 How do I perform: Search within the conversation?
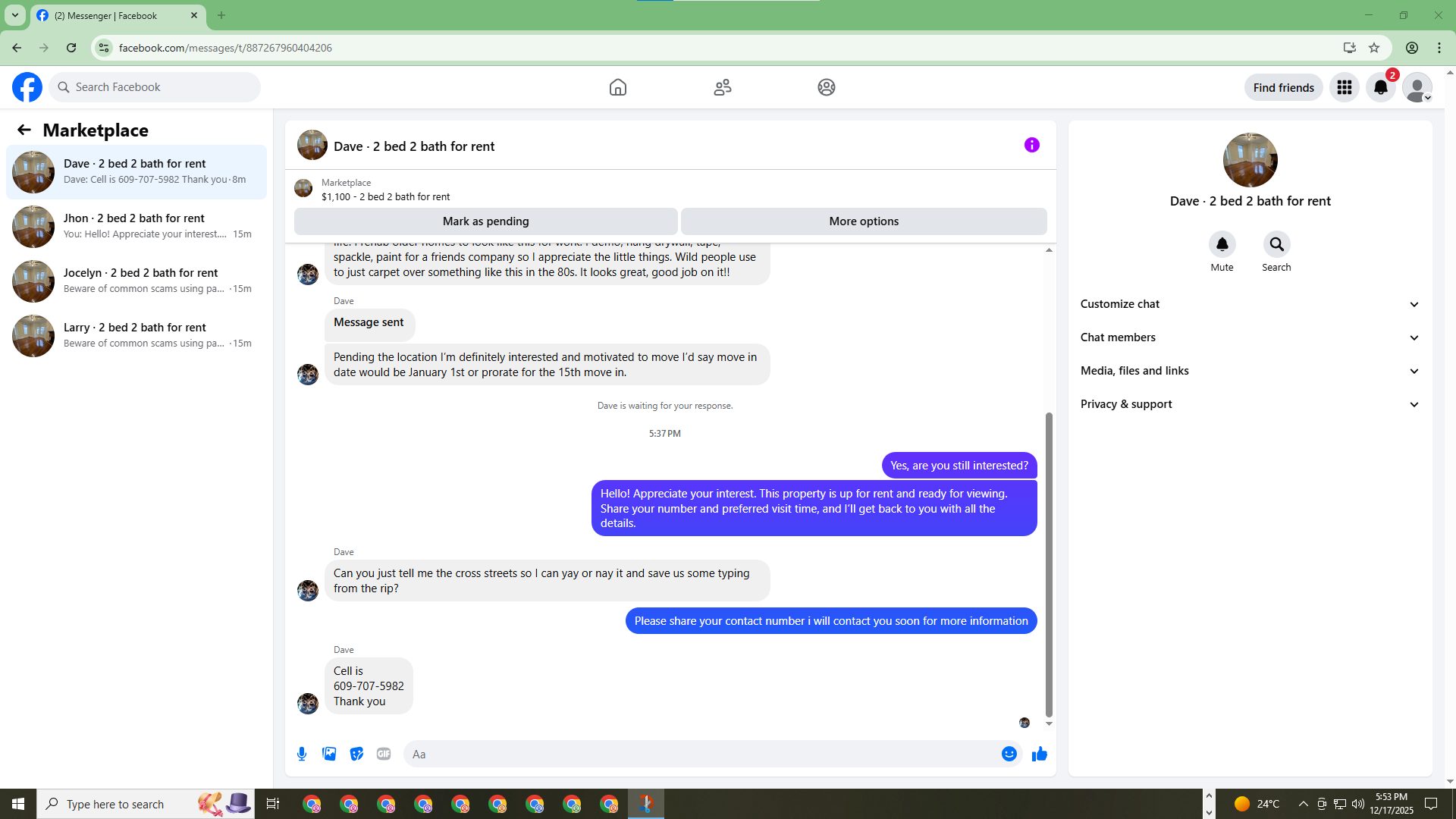[x=1276, y=244]
